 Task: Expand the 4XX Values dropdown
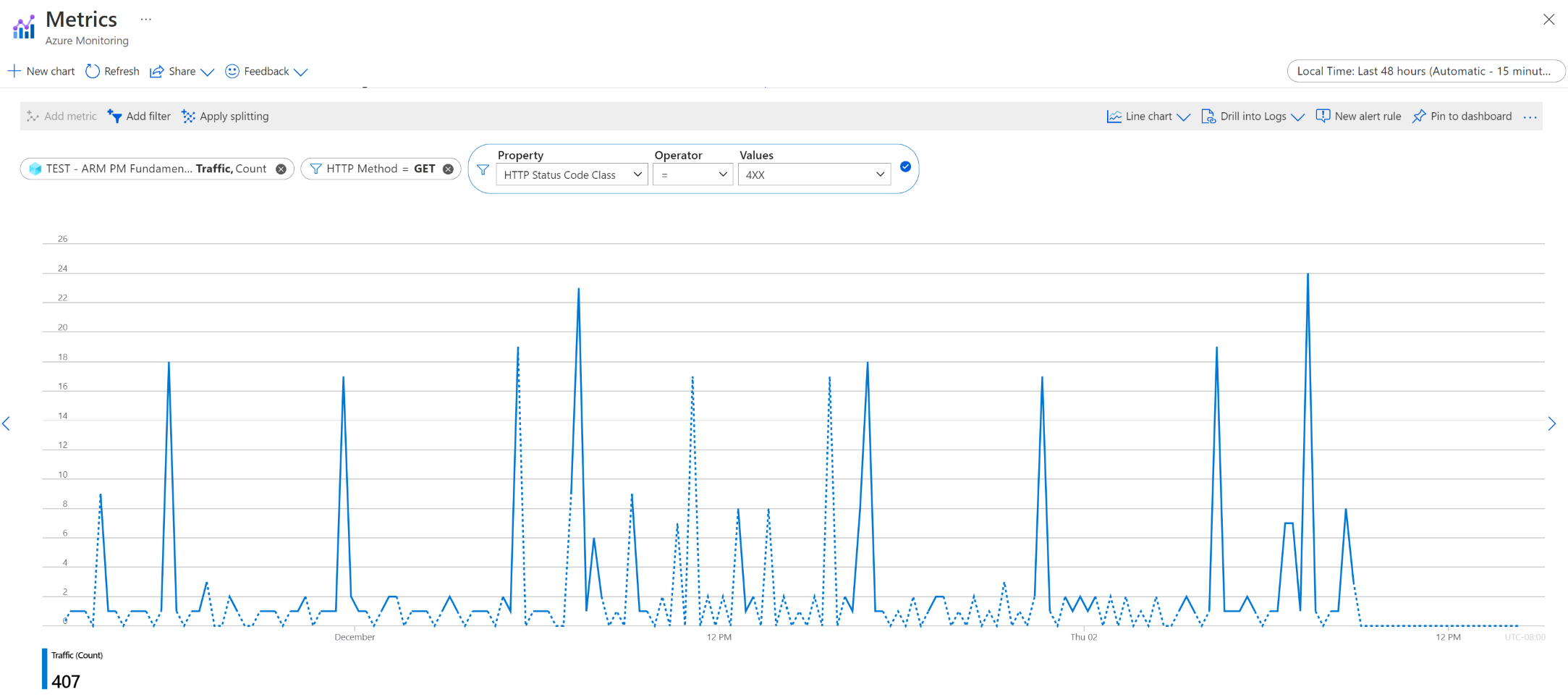point(814,174)
